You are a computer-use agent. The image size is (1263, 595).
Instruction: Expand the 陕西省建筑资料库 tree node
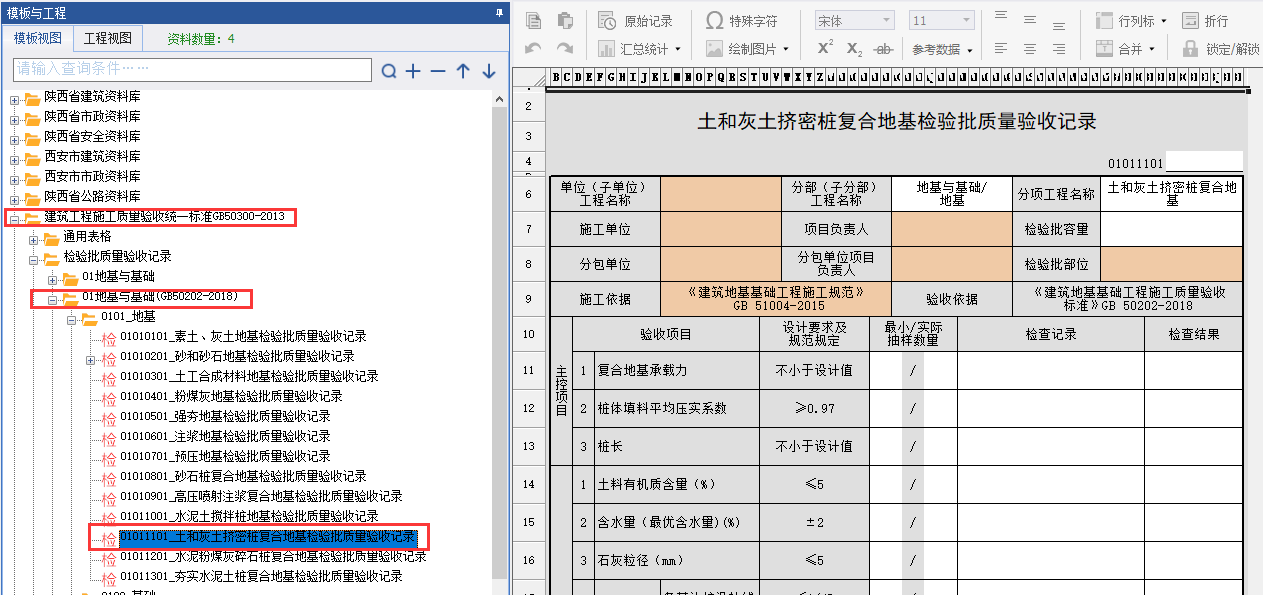(15, 99)
